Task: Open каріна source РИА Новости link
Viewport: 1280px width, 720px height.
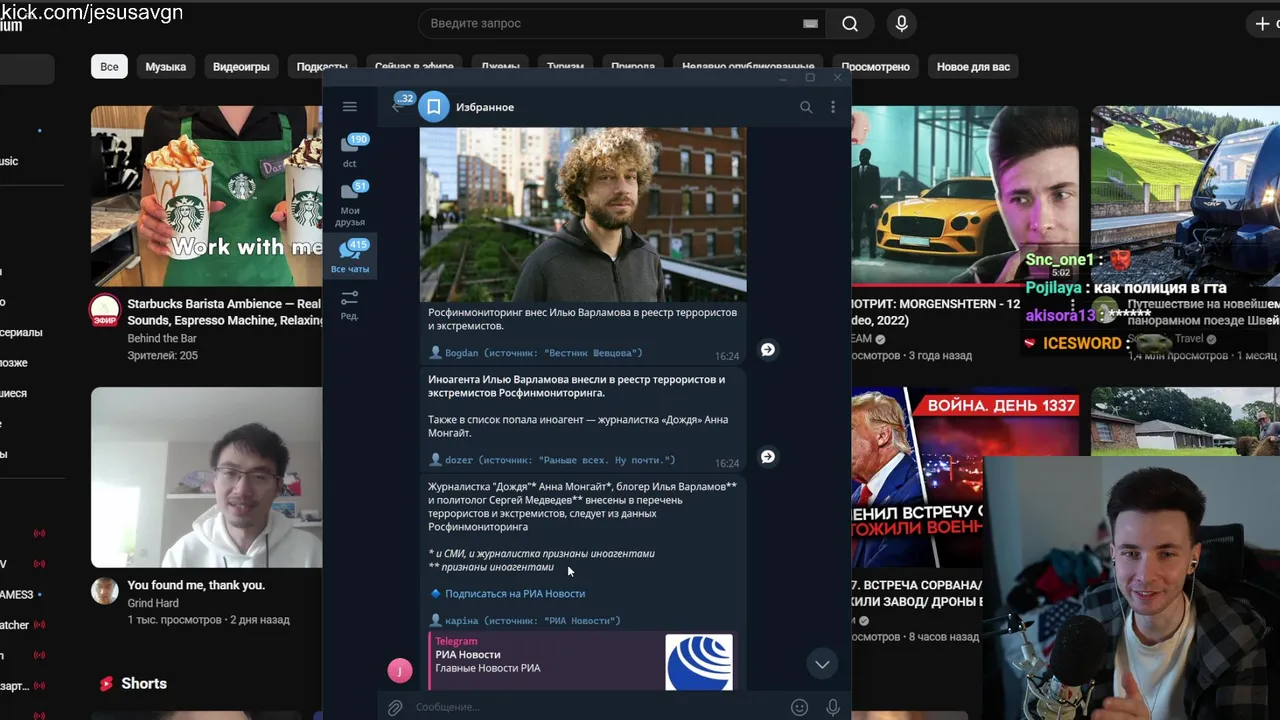Action: [x=533, y=621]
